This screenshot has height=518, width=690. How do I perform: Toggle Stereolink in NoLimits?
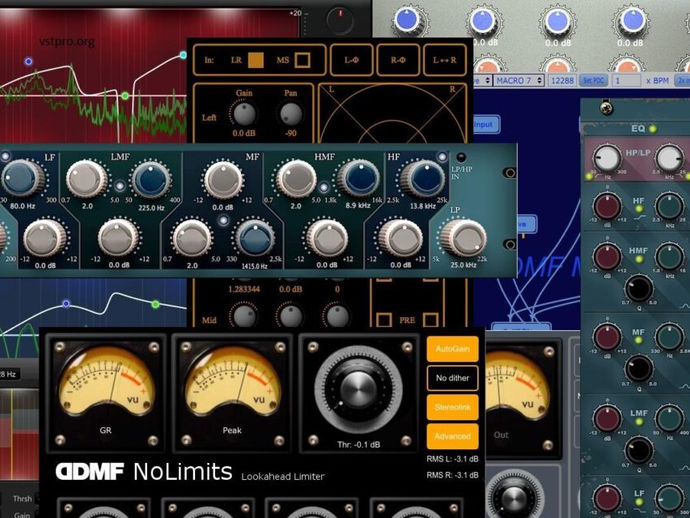tap(452, 407)
